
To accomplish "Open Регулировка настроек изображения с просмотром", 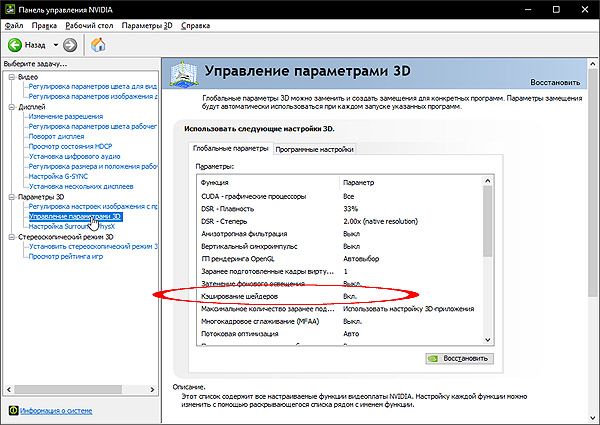I will [x=93, y=207].
